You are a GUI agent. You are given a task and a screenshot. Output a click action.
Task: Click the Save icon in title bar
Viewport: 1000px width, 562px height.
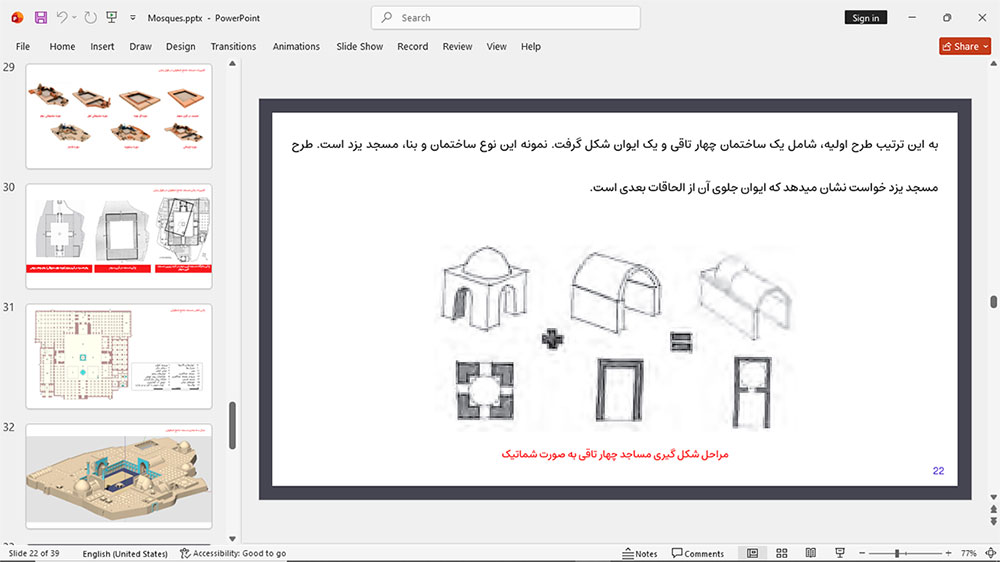pyautogui.click(x=41, y=18)
